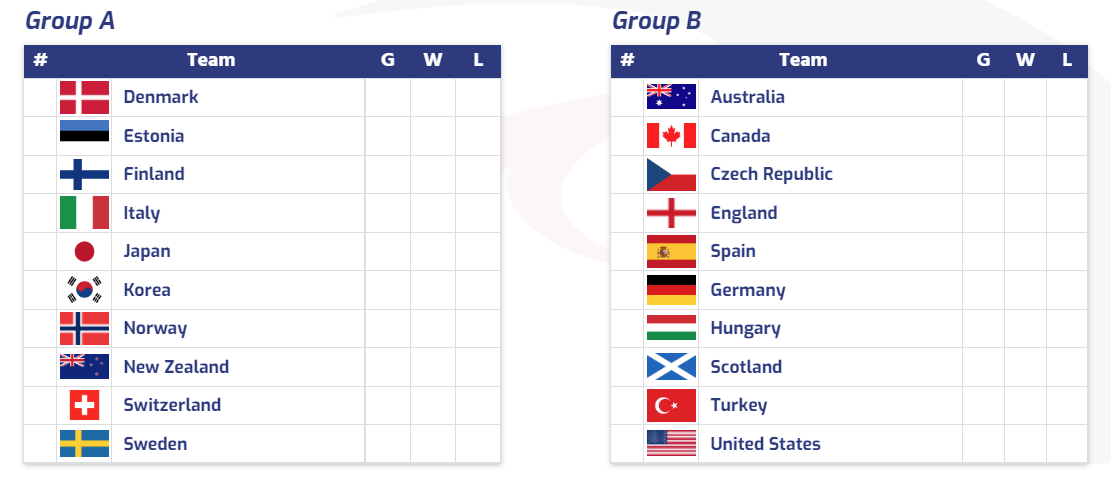Click the Switzerland flag icon
This screenshot has height=488, width=1111.
click(x=84, y=405)
